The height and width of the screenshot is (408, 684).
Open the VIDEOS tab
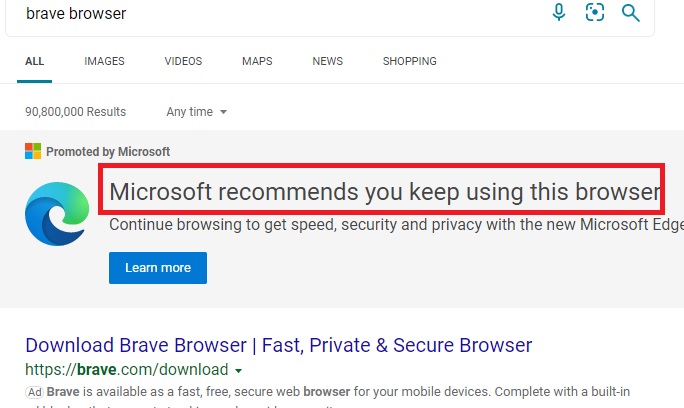(x=183, y=61)
